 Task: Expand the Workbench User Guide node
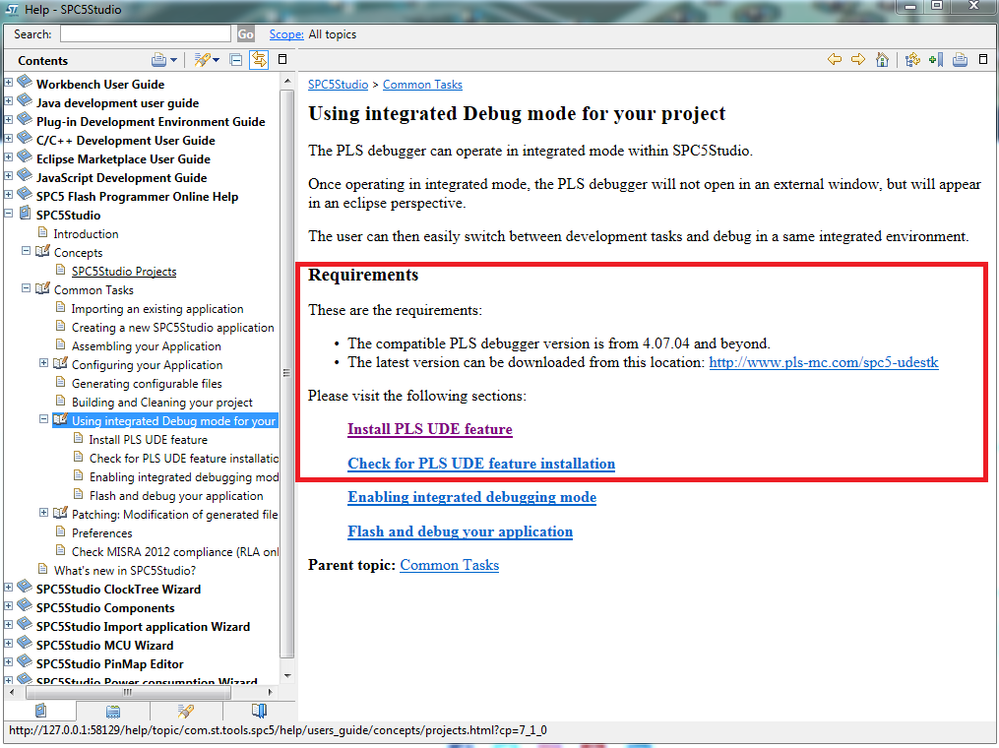click(x=8, y=82)
